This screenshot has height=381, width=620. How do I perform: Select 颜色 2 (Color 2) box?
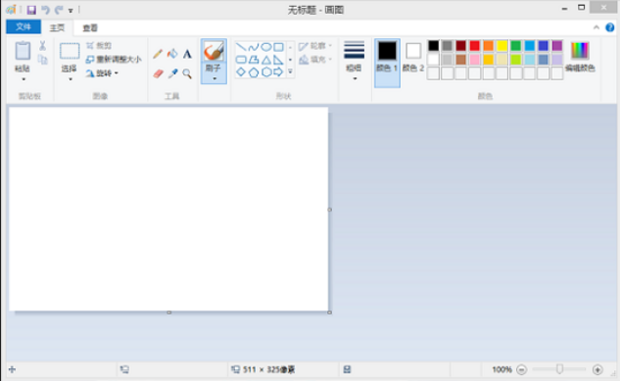(x=413, y=58)
